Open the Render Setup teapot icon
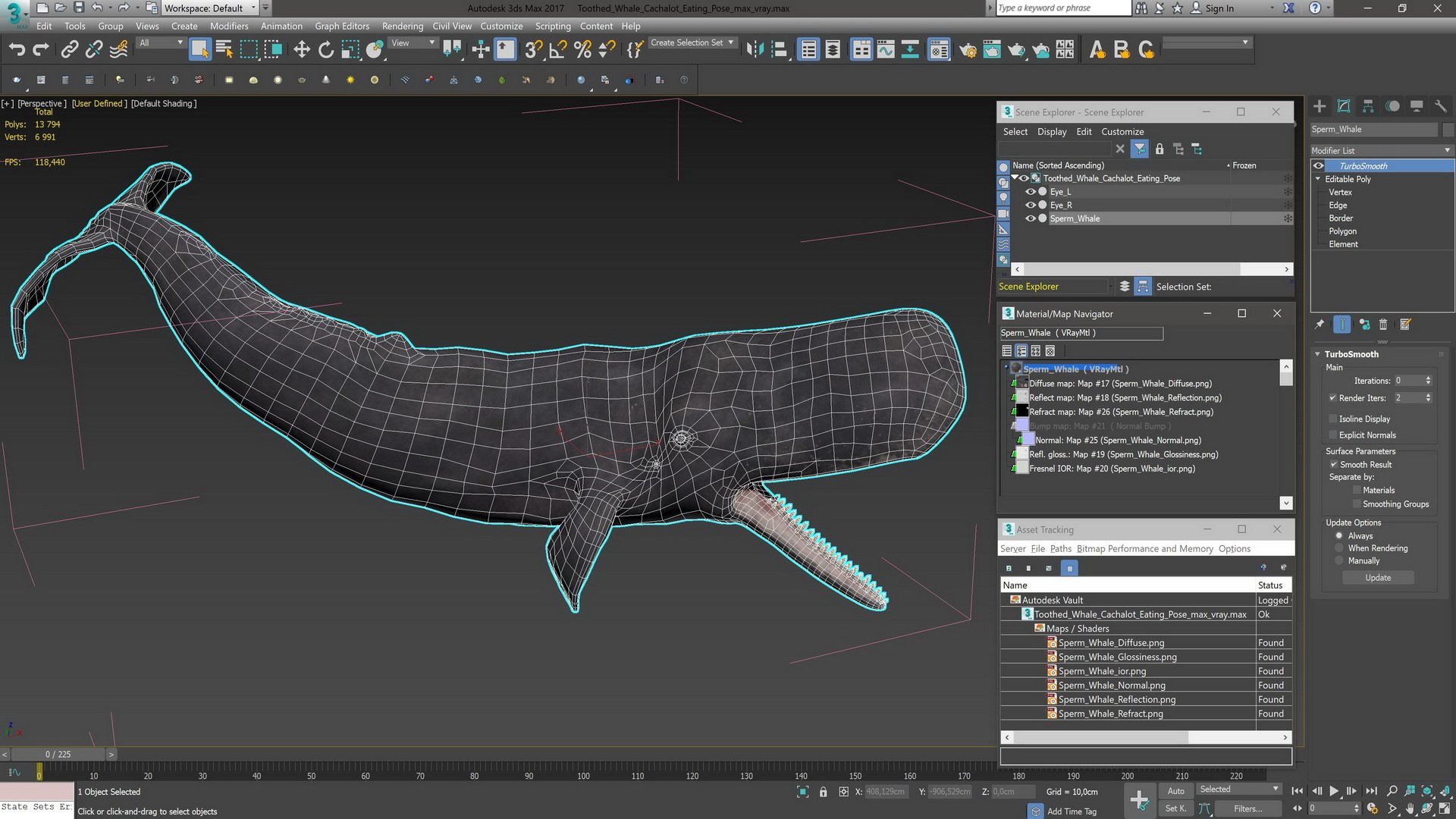 [968, 50]
